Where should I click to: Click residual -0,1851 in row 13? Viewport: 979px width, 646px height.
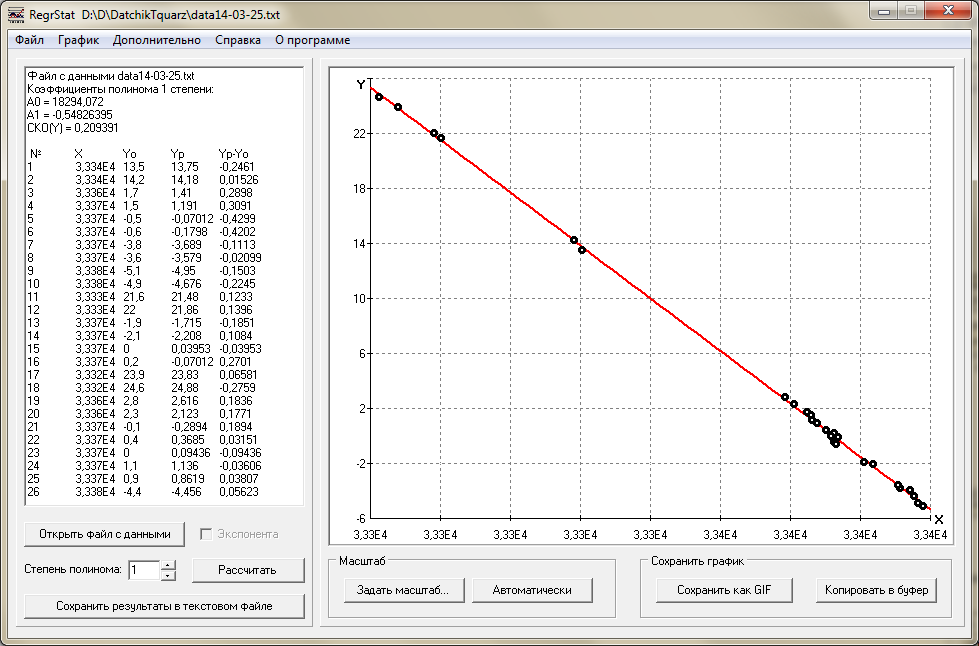tap(238, 323)
